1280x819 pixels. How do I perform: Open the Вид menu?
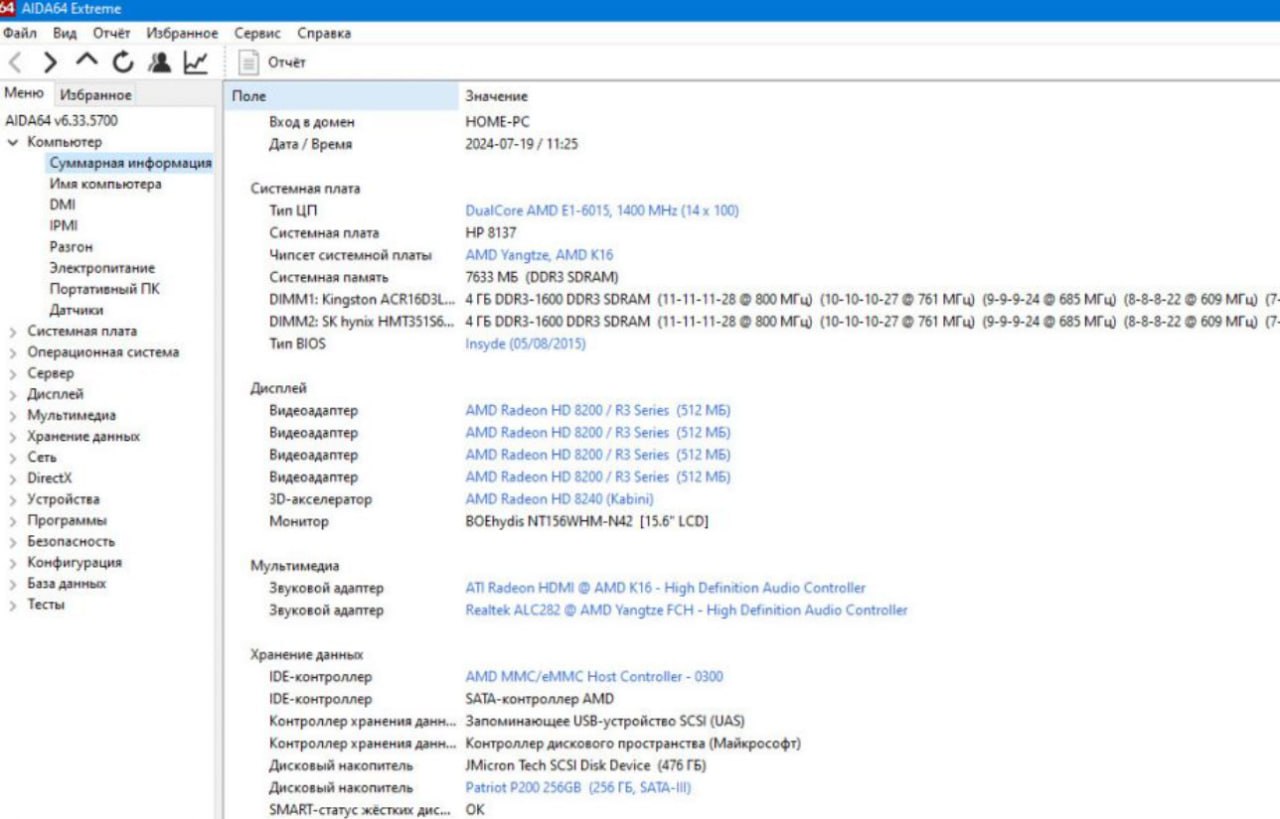64,33
